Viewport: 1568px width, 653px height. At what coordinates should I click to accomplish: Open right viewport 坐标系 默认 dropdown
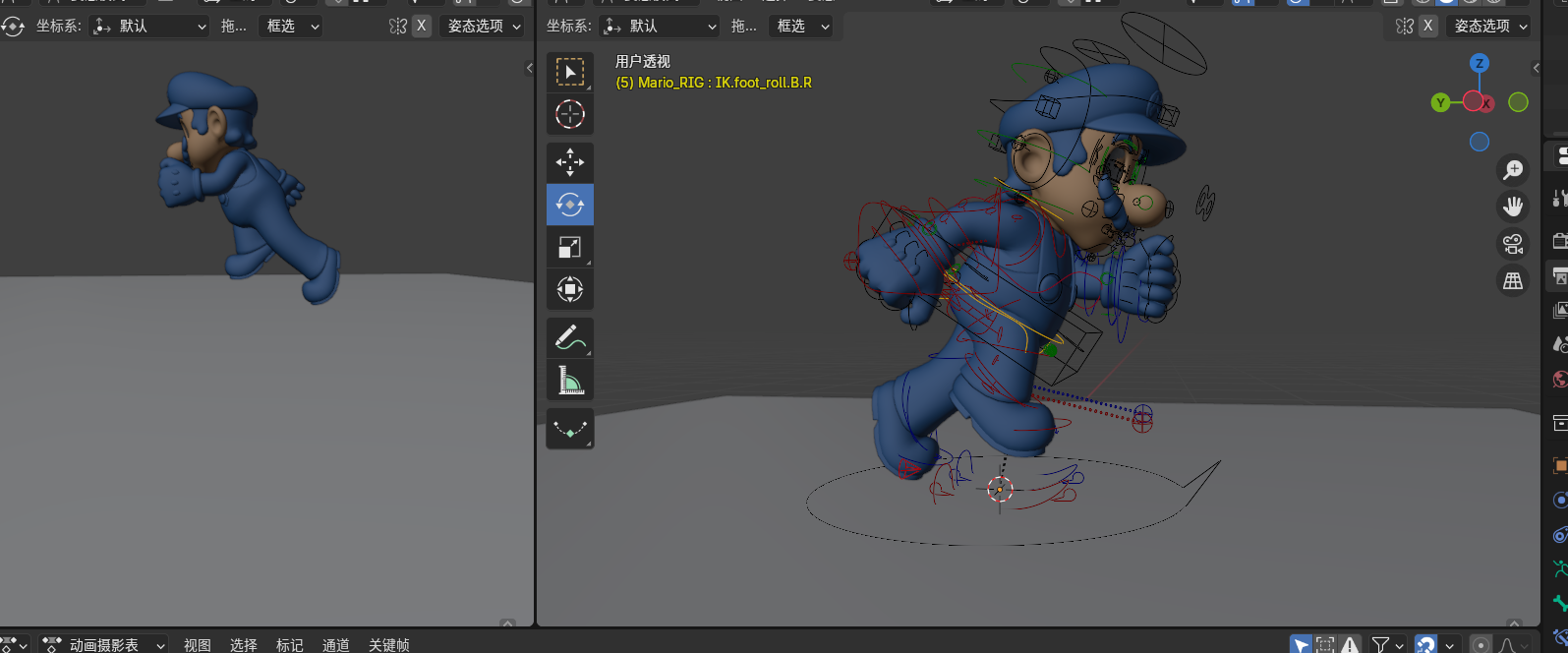pos(660,26)
